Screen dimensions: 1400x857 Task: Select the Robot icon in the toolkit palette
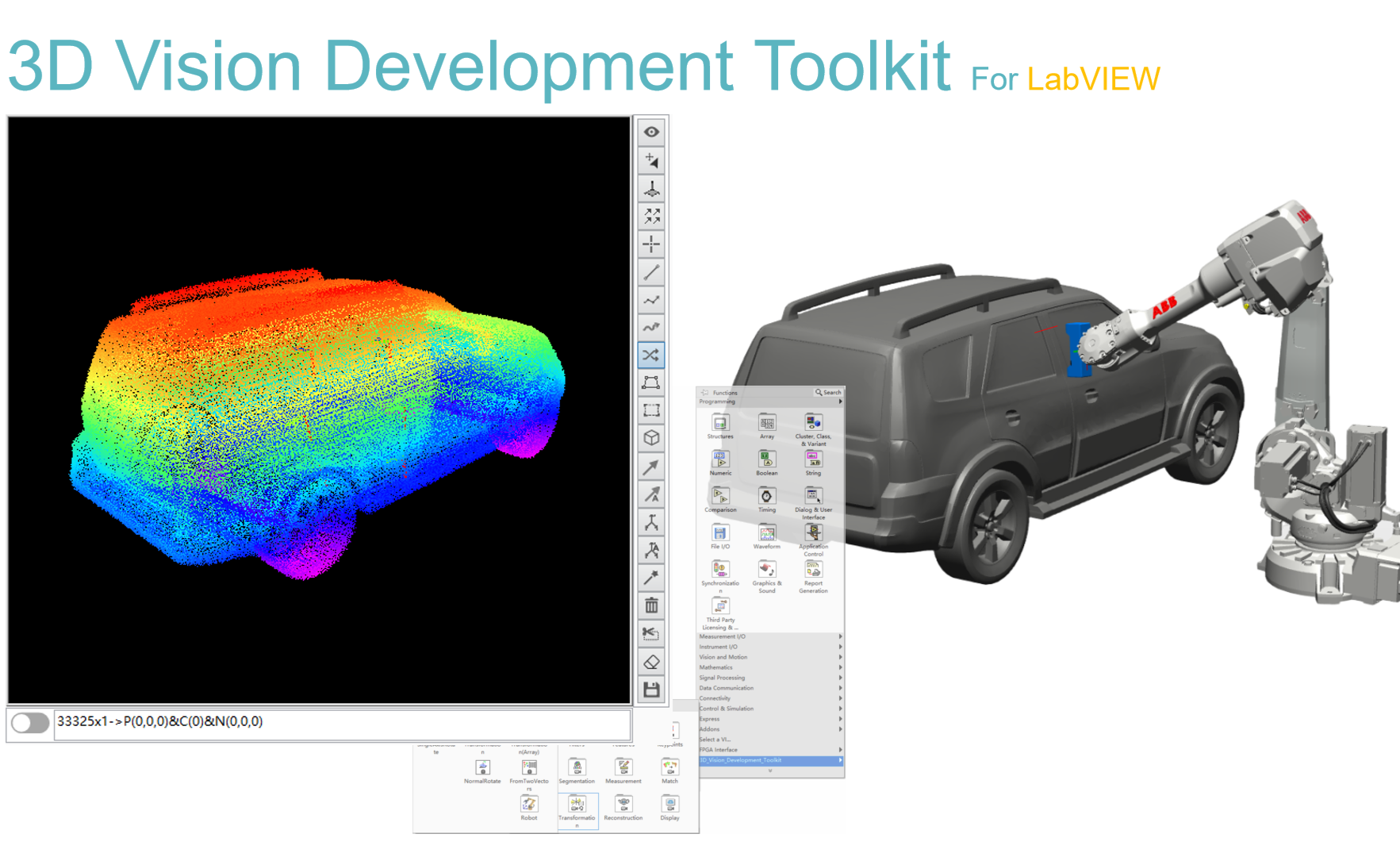point(529,805)
